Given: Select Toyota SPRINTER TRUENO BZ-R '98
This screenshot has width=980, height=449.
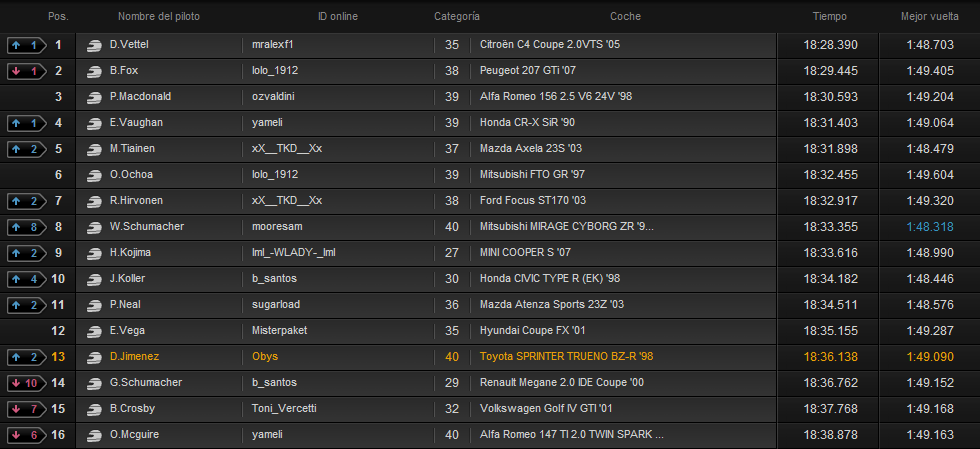Looking at the screenshot, I should pos(567,357).
